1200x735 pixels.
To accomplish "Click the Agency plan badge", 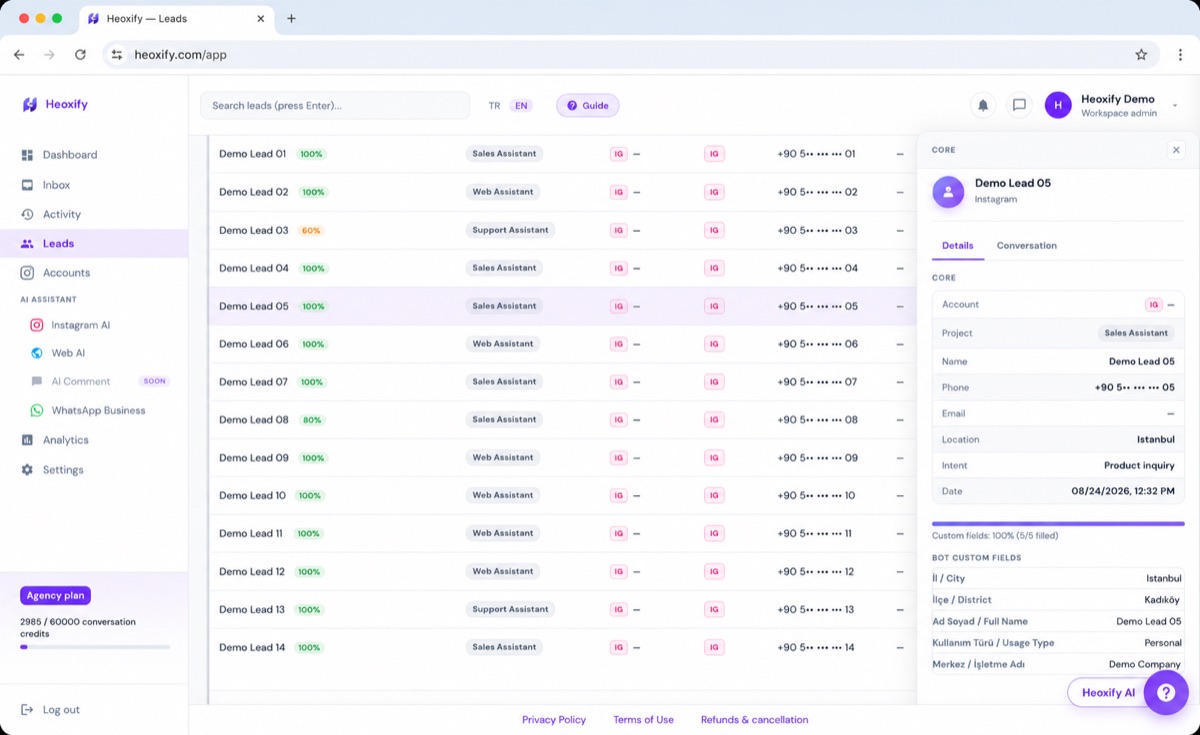I will [x=55, y=596].
